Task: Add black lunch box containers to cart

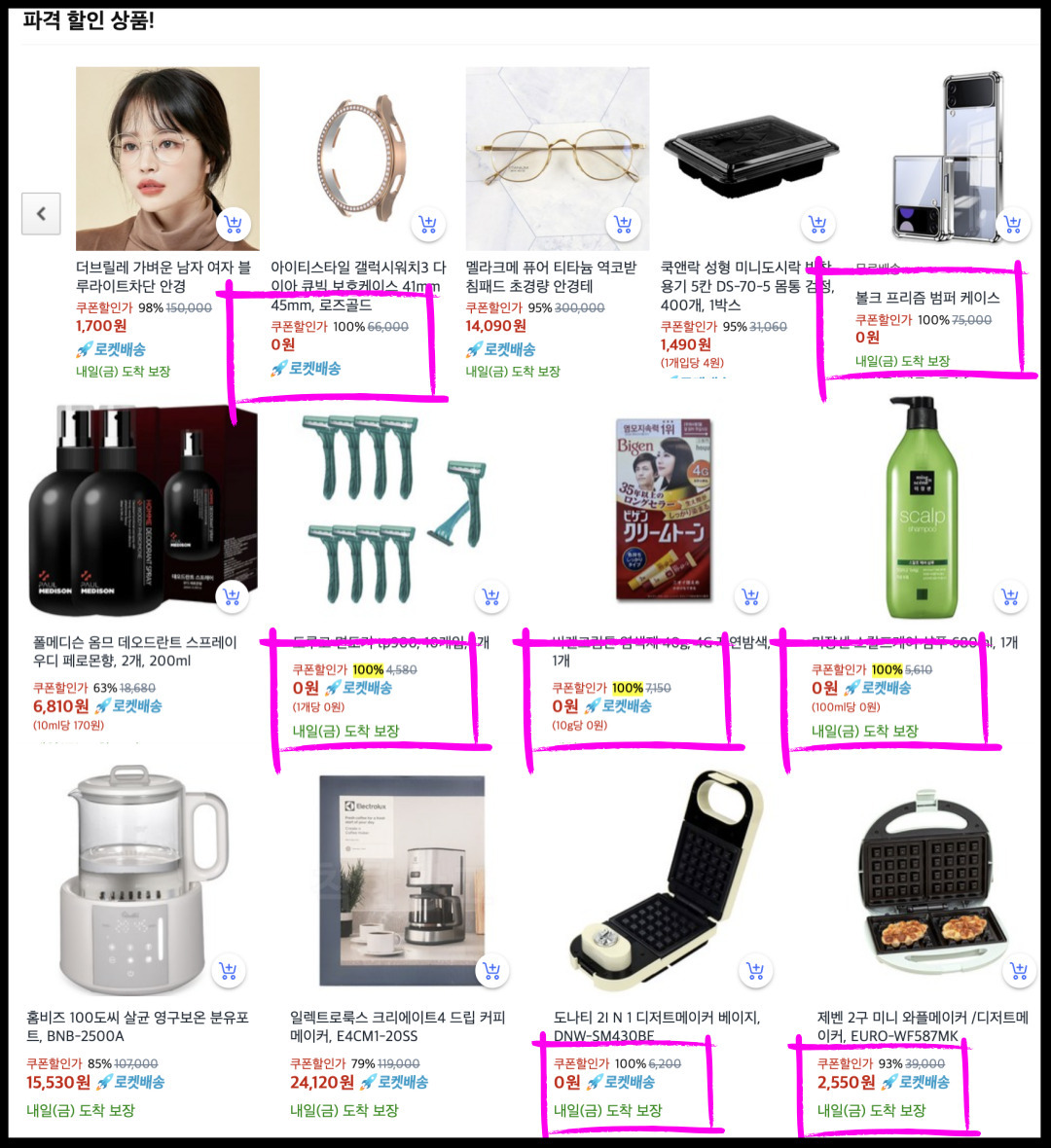Action: 818,224
